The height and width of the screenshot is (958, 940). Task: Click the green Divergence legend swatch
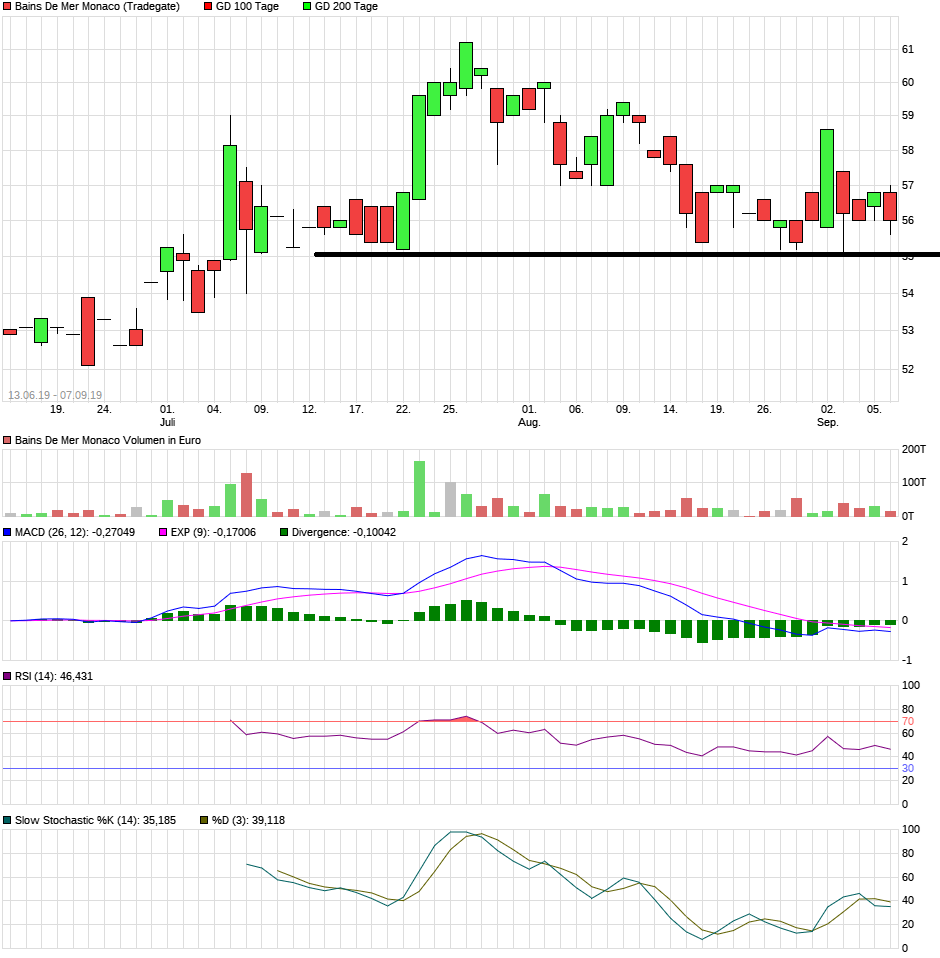click(x=284, y=532)
